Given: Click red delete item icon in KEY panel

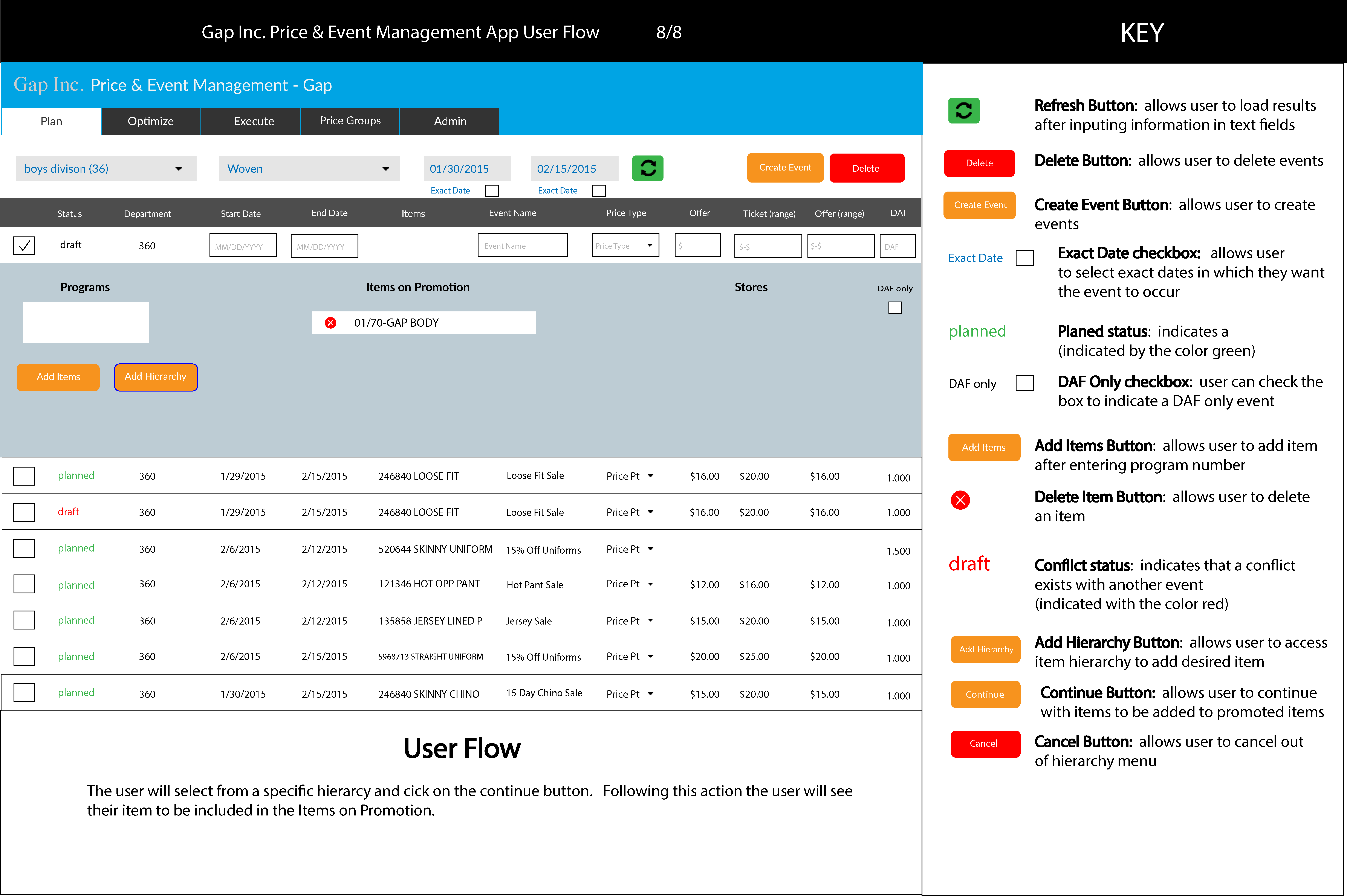Looking at the screenshot, I should tap(960, 500).
